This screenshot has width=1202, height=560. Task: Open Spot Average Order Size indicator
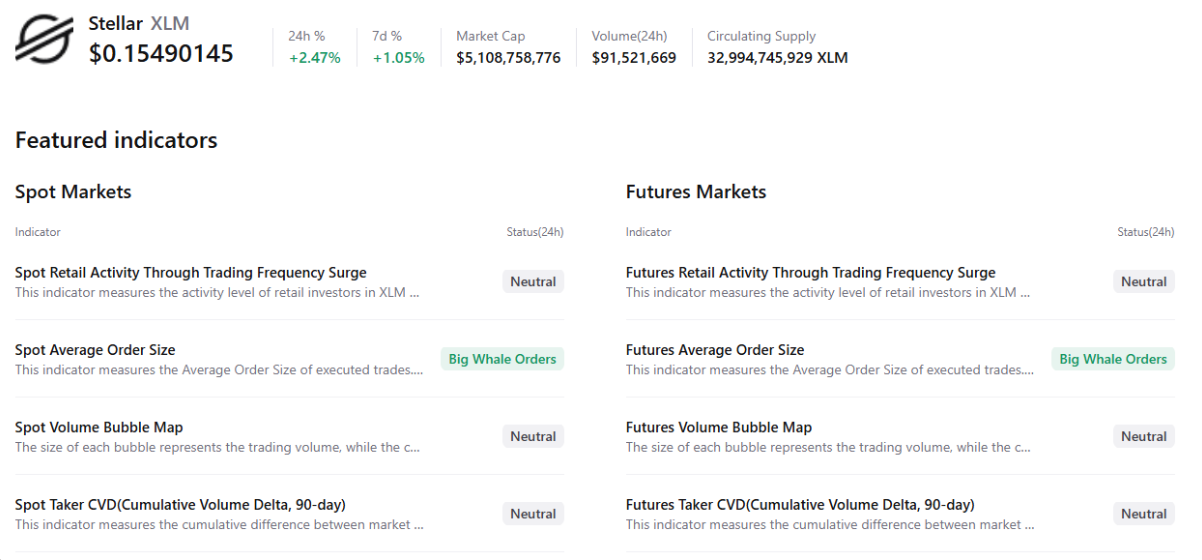[95, 350]
